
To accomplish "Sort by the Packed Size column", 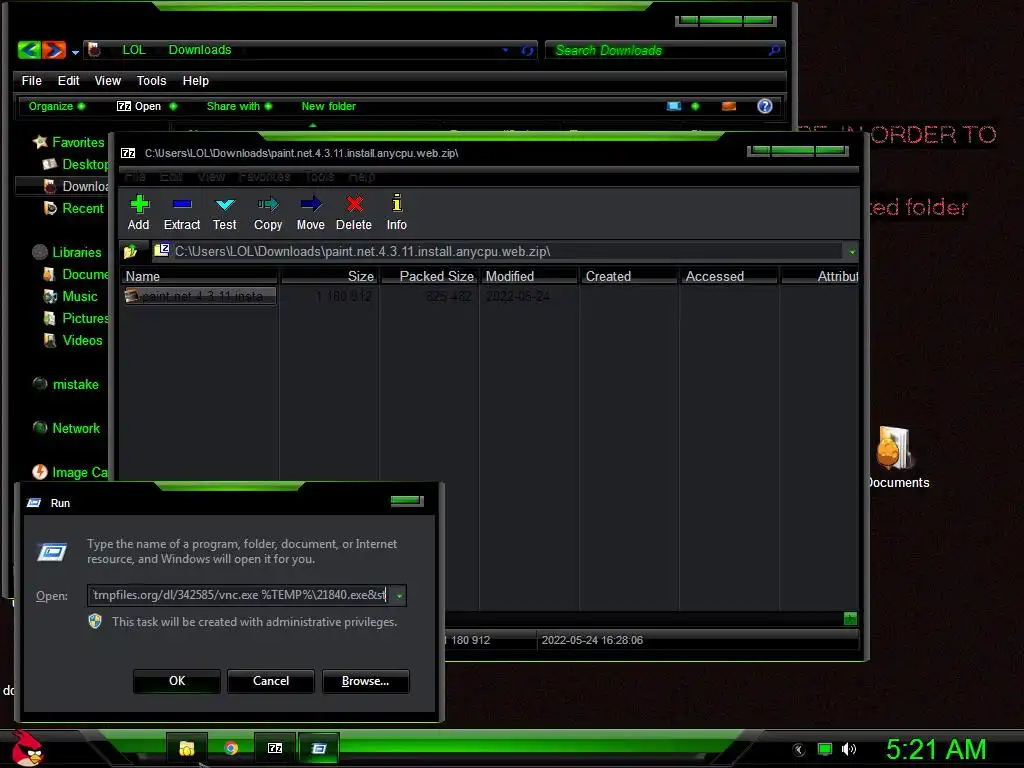I will coord(429,276).
